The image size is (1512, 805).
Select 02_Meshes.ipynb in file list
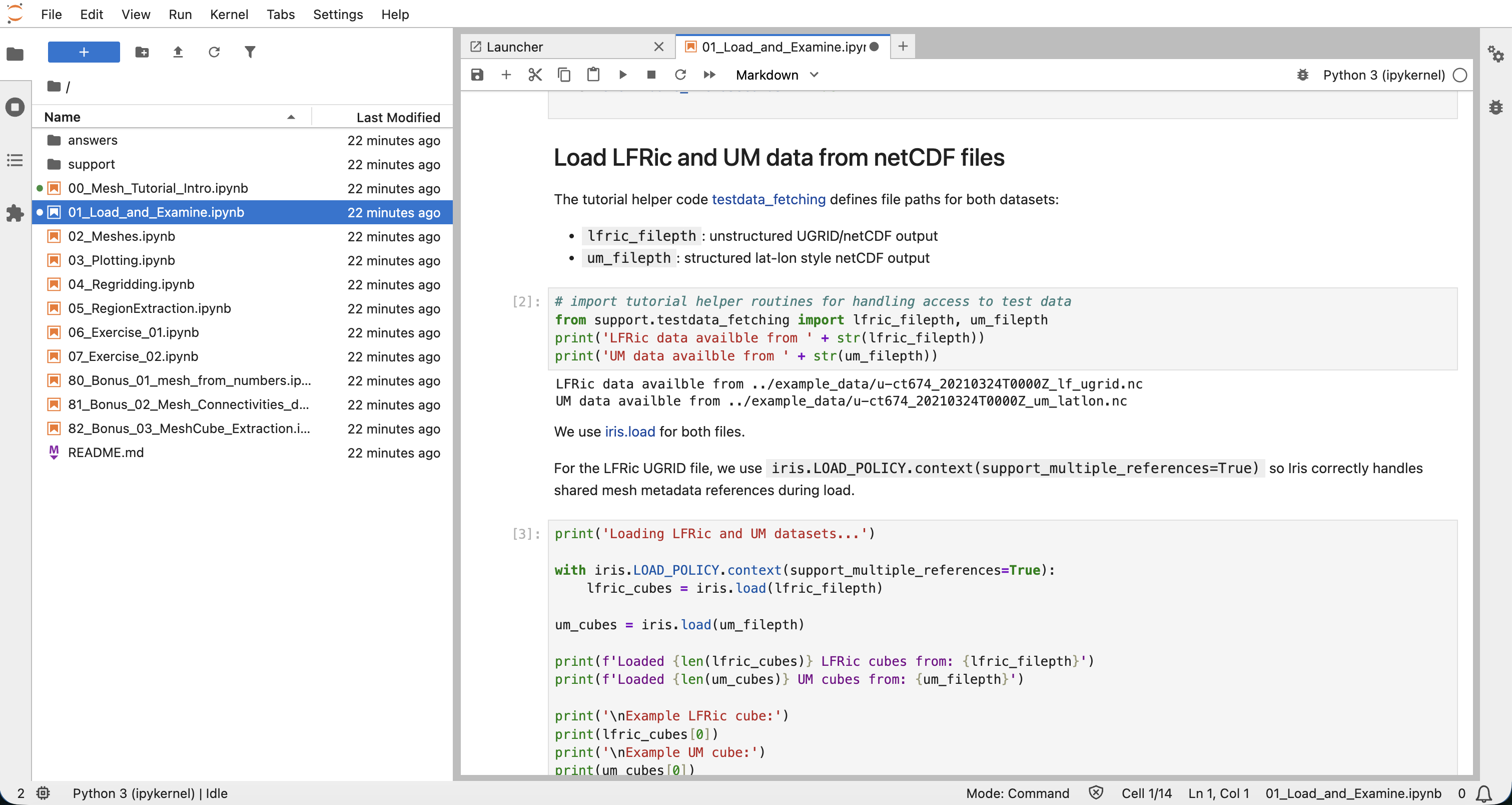coord(243,237)
